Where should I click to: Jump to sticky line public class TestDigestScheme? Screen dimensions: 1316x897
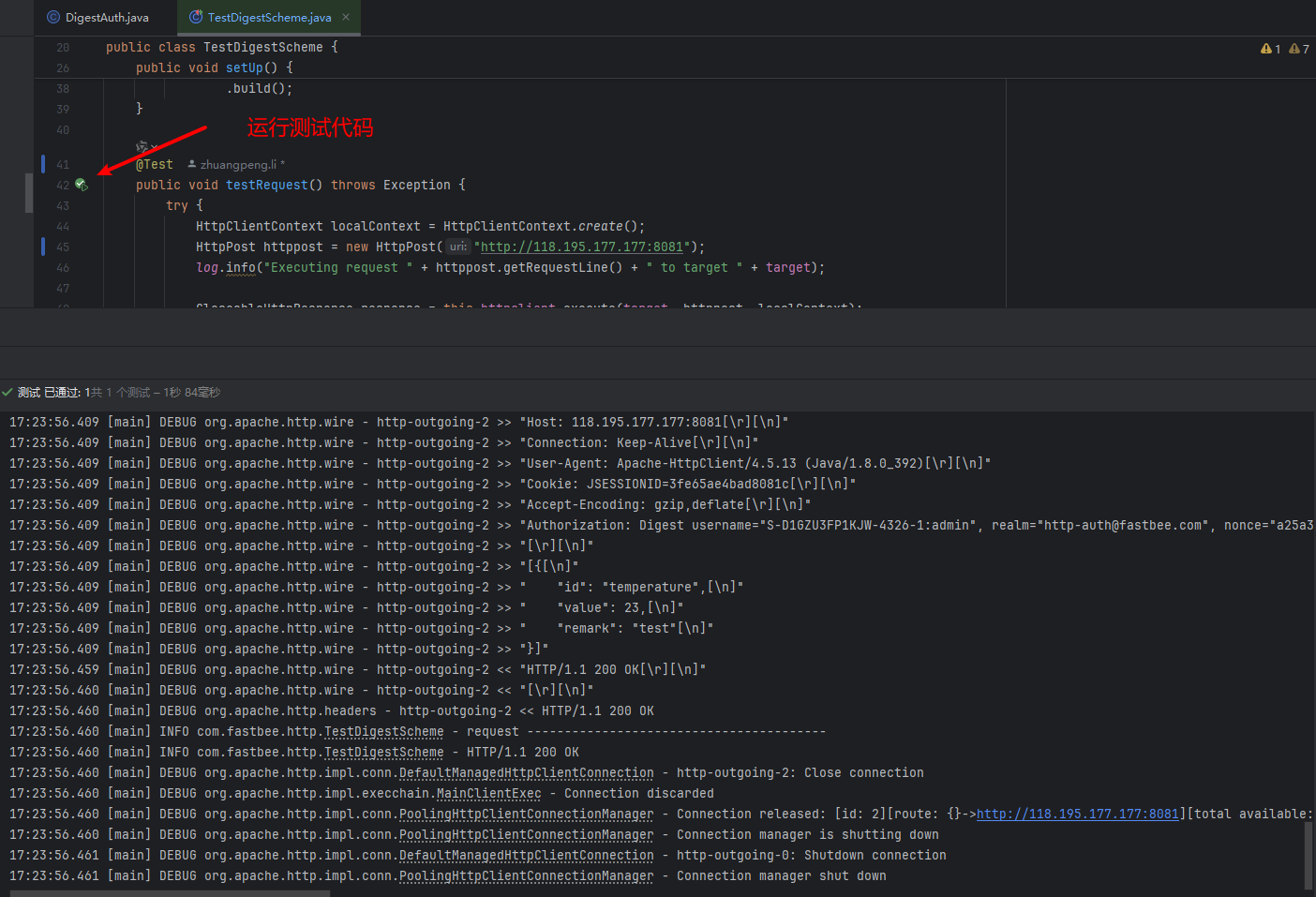pyautogui.click(x=222, y=47)
